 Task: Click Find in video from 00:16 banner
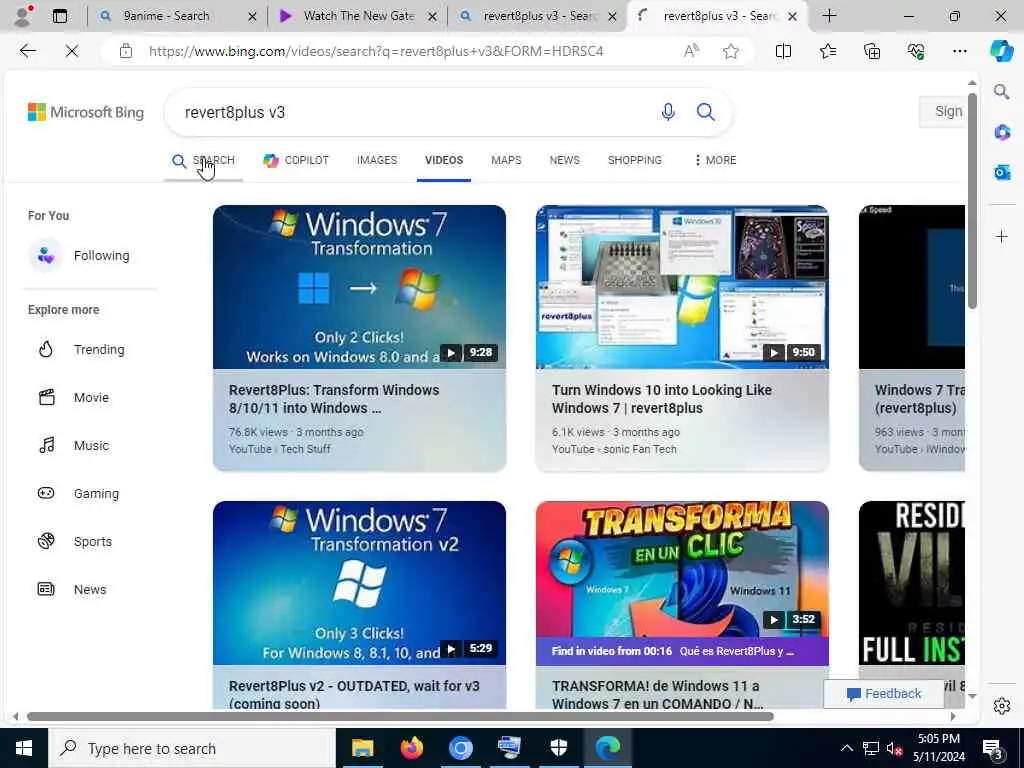point(682,651)
